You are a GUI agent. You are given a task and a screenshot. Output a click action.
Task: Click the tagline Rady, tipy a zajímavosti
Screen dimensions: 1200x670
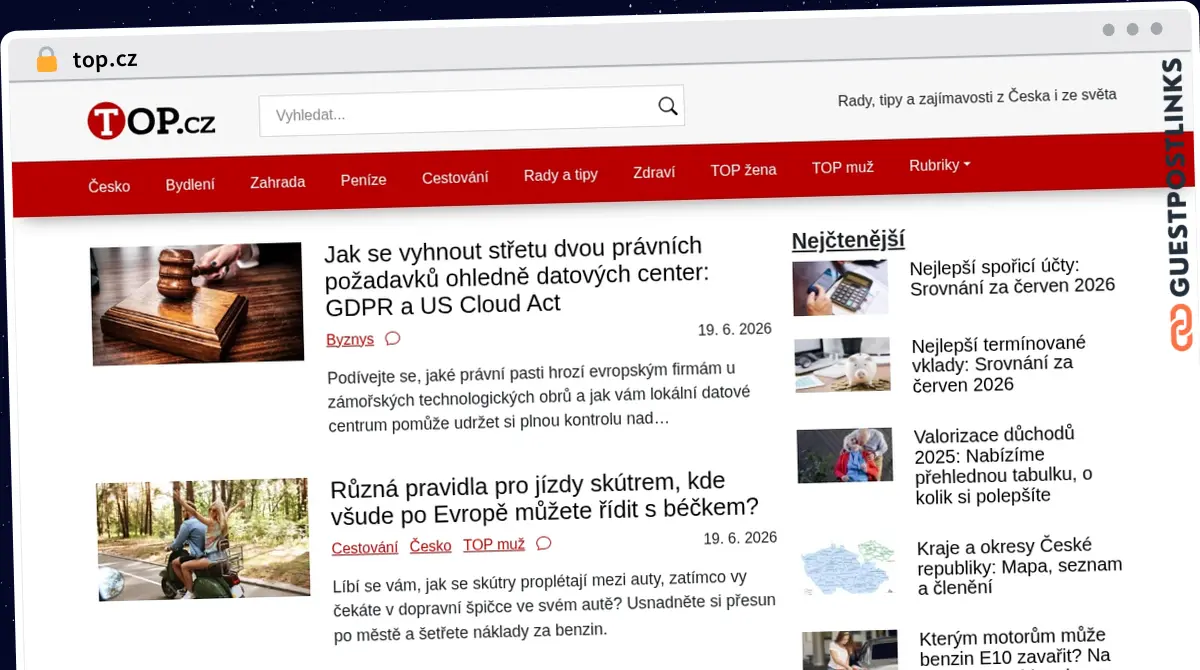pyautogui.click(x=977, y=97)
